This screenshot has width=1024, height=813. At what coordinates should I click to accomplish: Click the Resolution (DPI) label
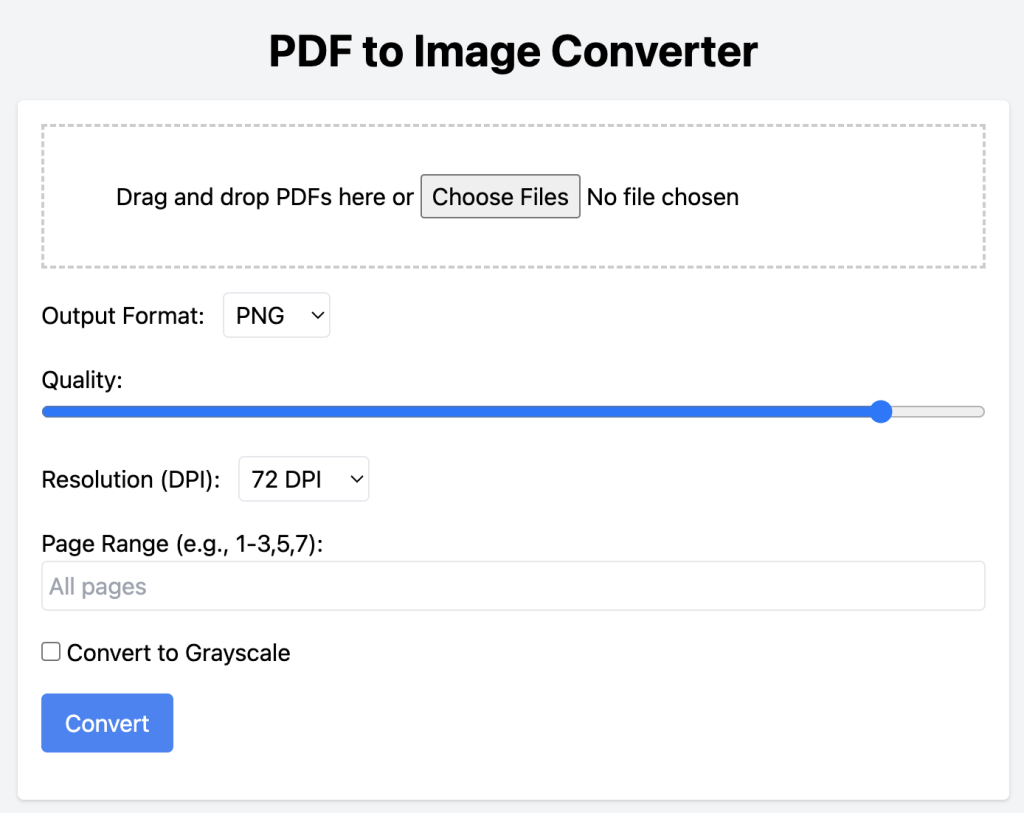tap(130, 479)
